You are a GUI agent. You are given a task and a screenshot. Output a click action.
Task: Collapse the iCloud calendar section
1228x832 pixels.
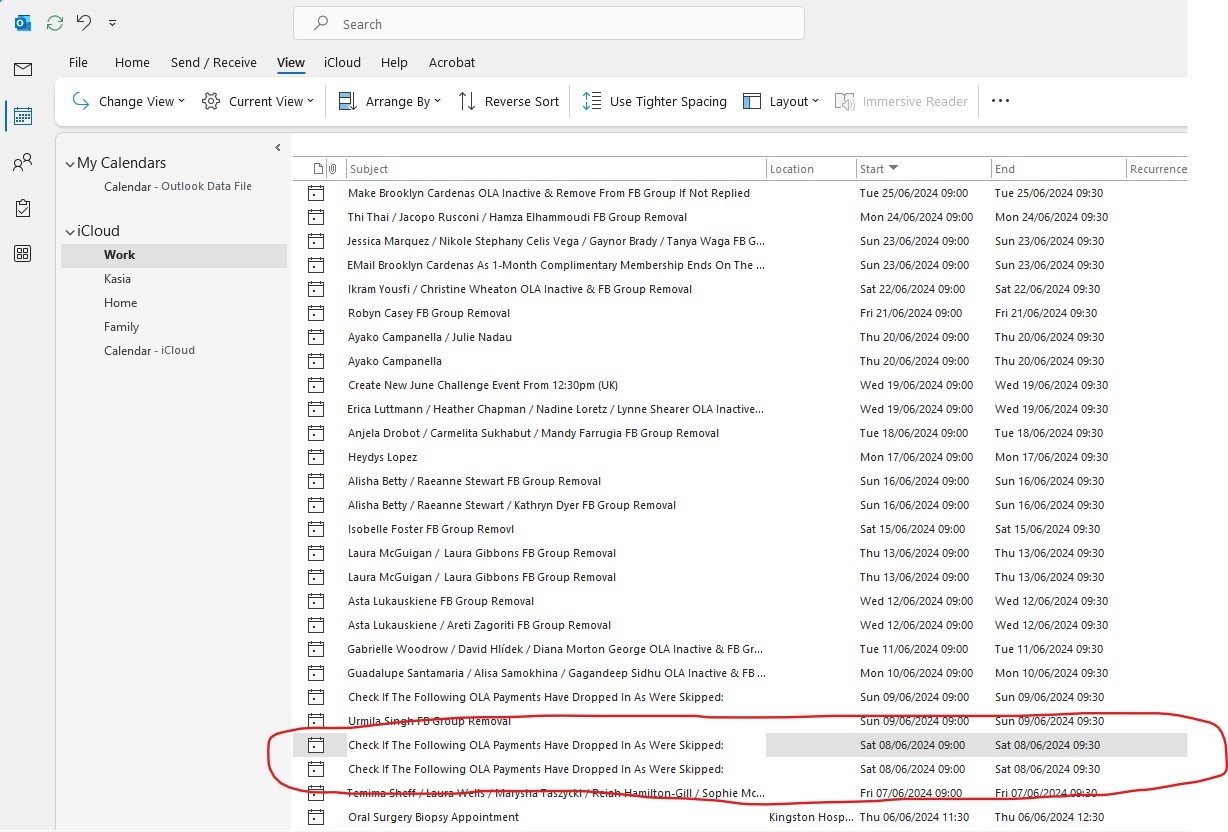(70, 230)
